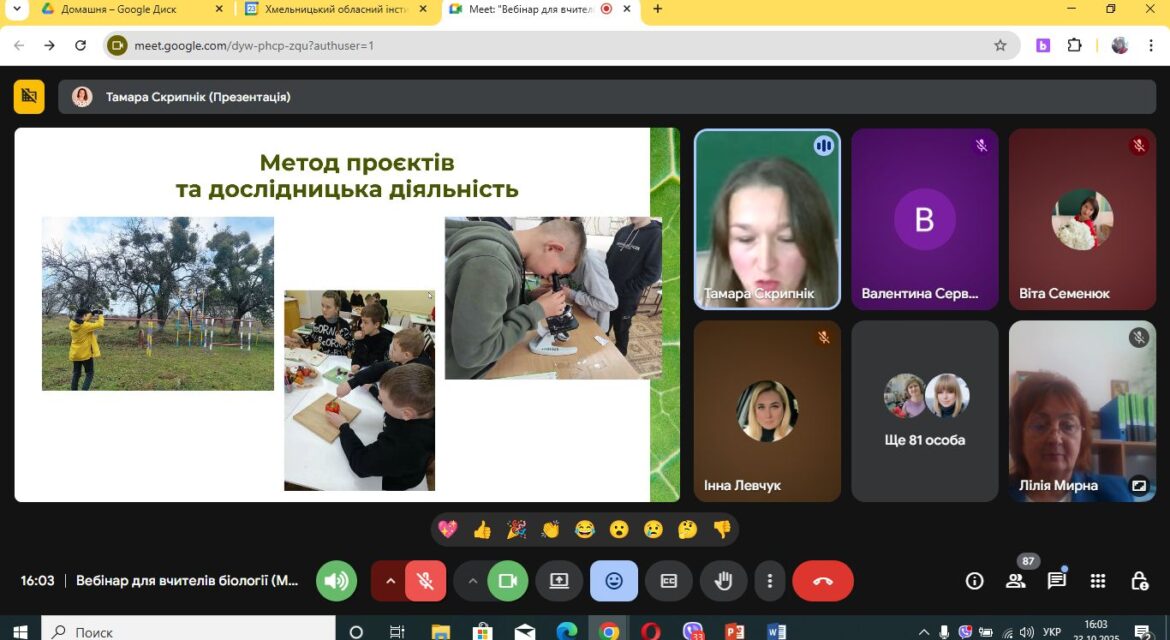1170x640 pixels.
Task: Send the thumbs up emoji reaction
Action: coord(482,530)
